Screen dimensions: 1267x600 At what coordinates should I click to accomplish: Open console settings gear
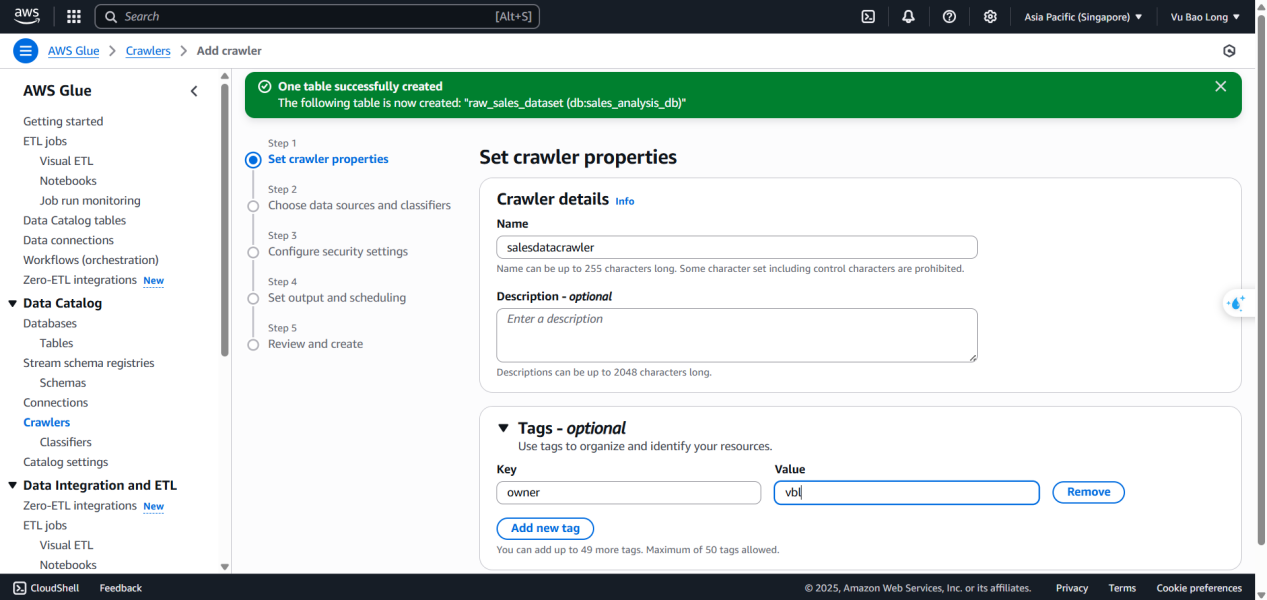[x=990, y=16]
